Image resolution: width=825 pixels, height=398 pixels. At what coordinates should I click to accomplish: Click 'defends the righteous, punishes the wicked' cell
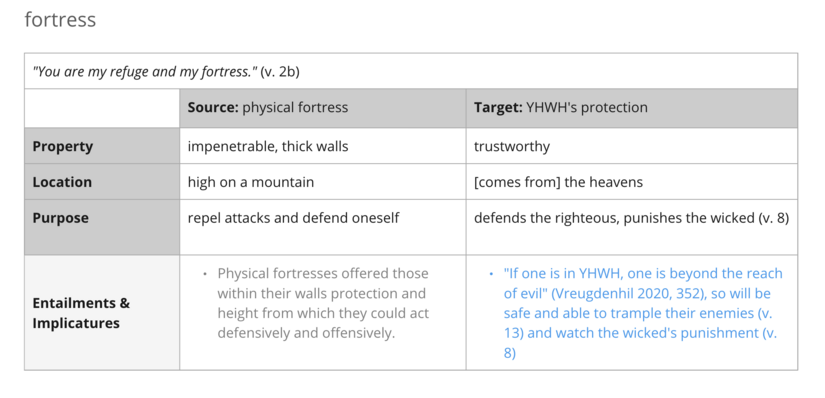(x=631, y=227)
